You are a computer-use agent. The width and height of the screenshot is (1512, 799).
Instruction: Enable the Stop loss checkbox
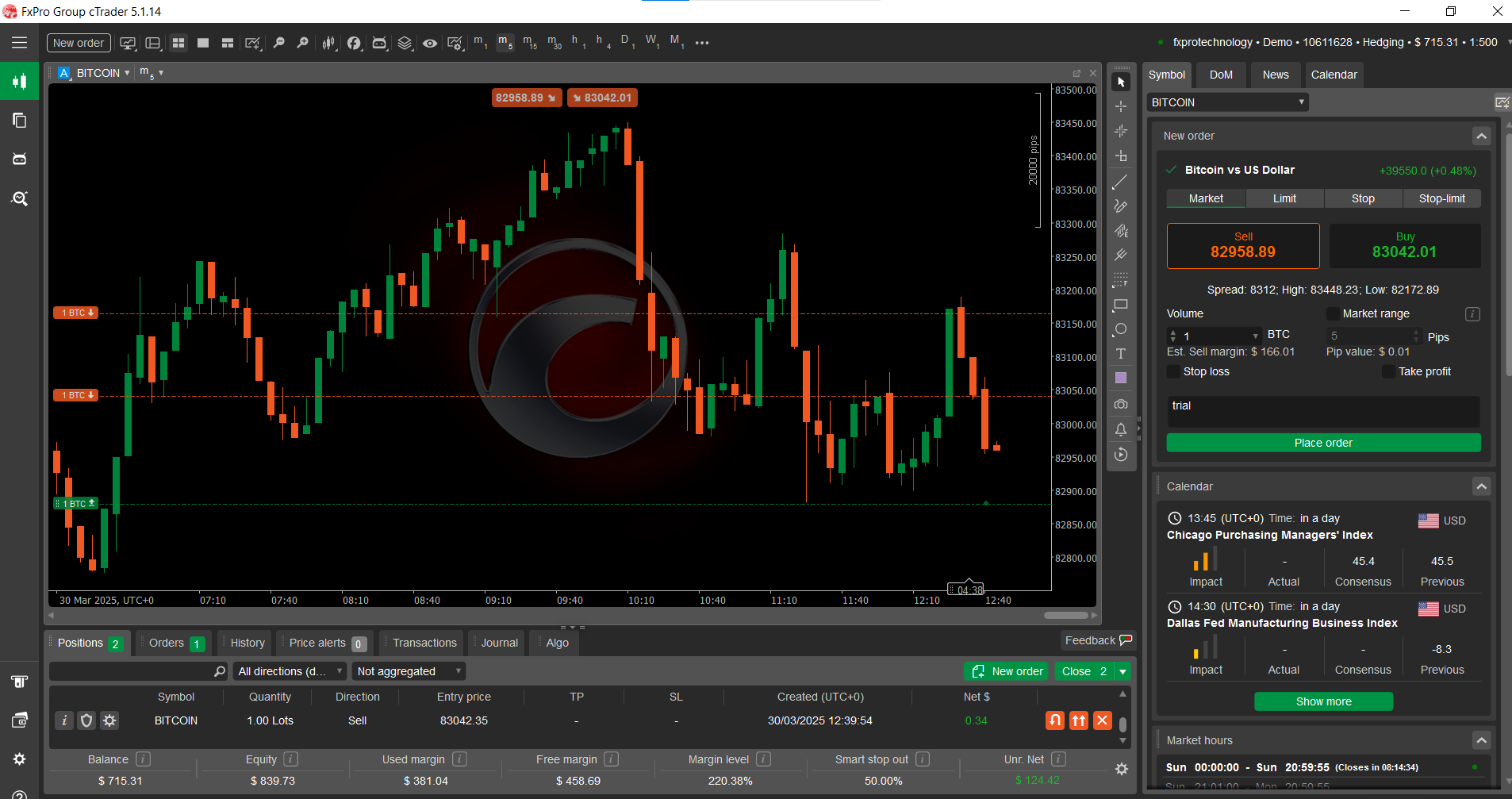(1173, 371)
